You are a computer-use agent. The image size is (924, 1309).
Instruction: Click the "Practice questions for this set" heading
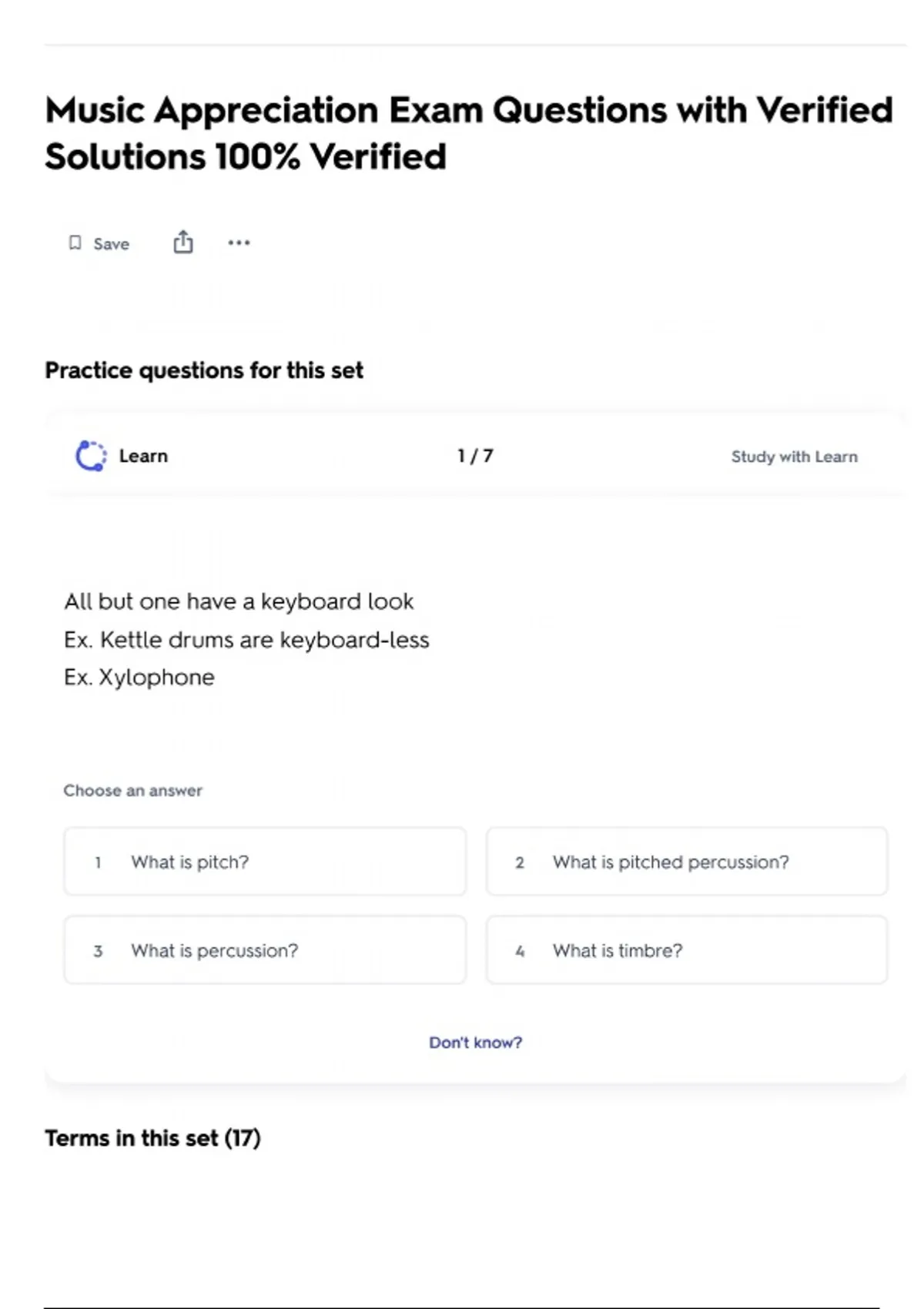point(204,370)
